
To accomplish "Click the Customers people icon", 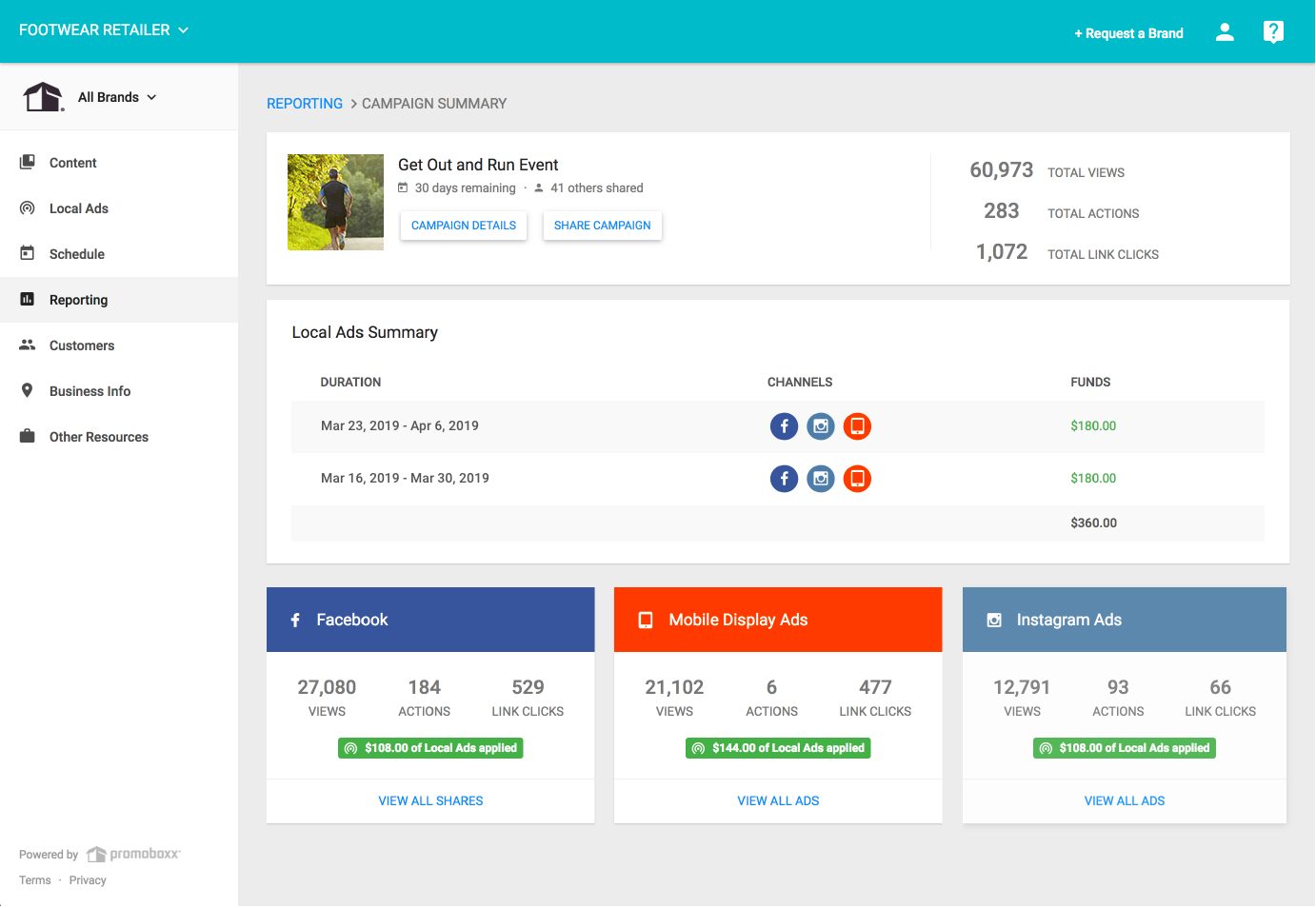I will 28,345.
